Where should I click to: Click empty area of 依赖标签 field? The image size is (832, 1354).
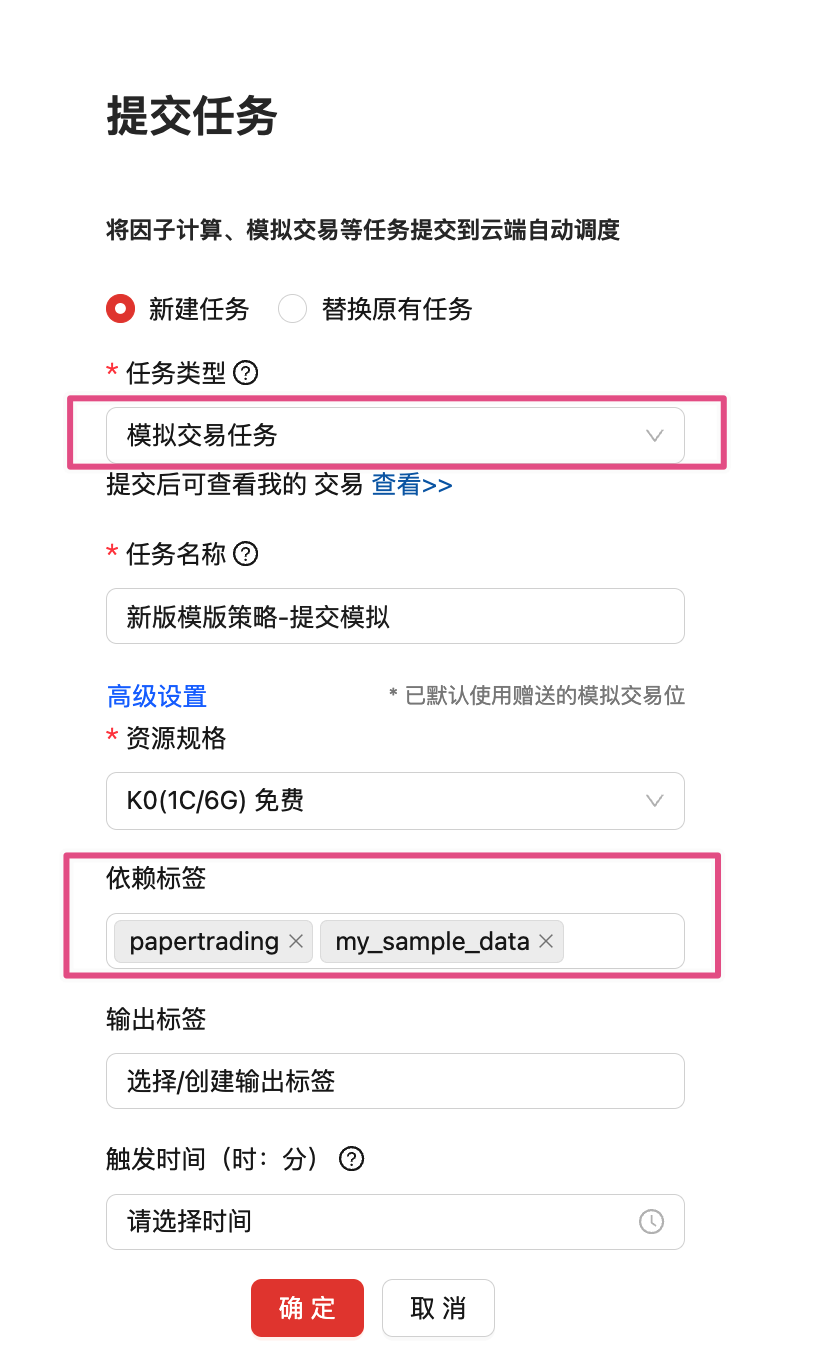pyautogui.click(x=622, y=941)
